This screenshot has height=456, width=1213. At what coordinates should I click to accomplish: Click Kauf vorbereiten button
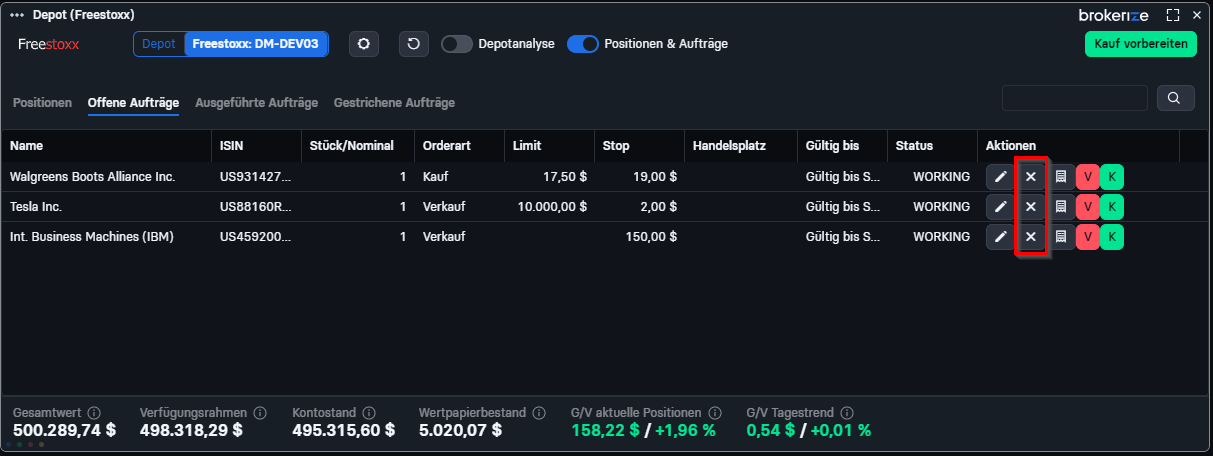pos(1141,44)
